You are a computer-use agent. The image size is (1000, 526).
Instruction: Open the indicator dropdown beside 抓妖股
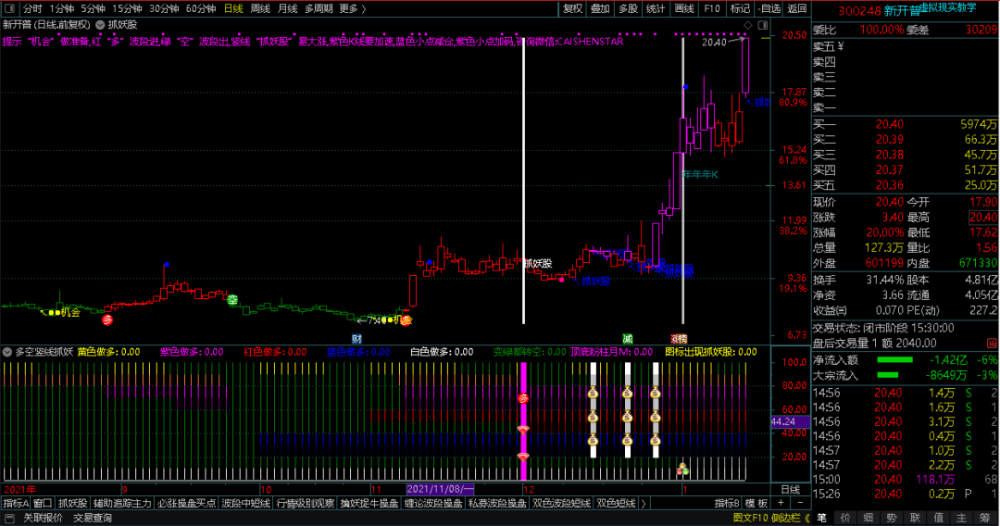pyautogui.click(x=100, y=25)
